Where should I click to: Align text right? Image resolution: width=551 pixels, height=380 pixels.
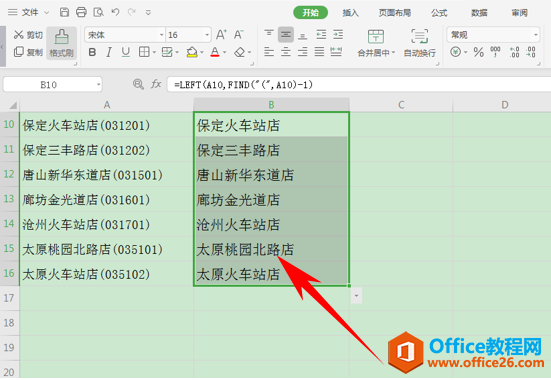(303, 52)
